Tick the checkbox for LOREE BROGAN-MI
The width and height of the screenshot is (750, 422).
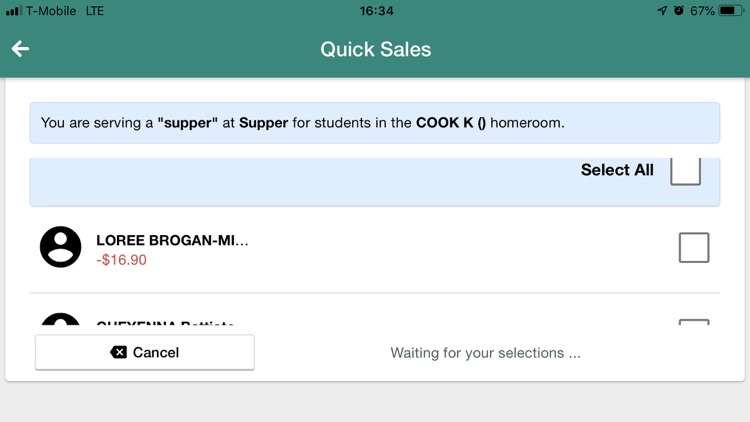point(694,247)
